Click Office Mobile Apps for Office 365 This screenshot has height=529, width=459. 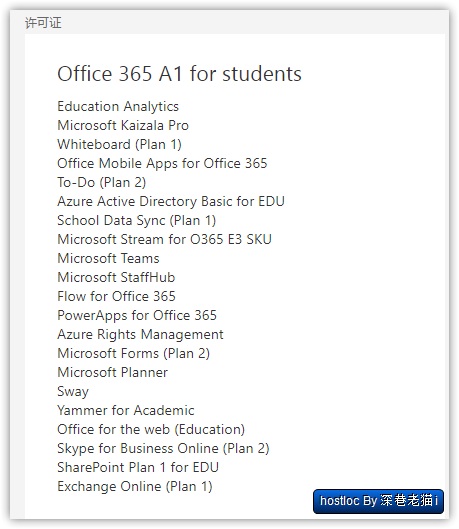[162, 164]
